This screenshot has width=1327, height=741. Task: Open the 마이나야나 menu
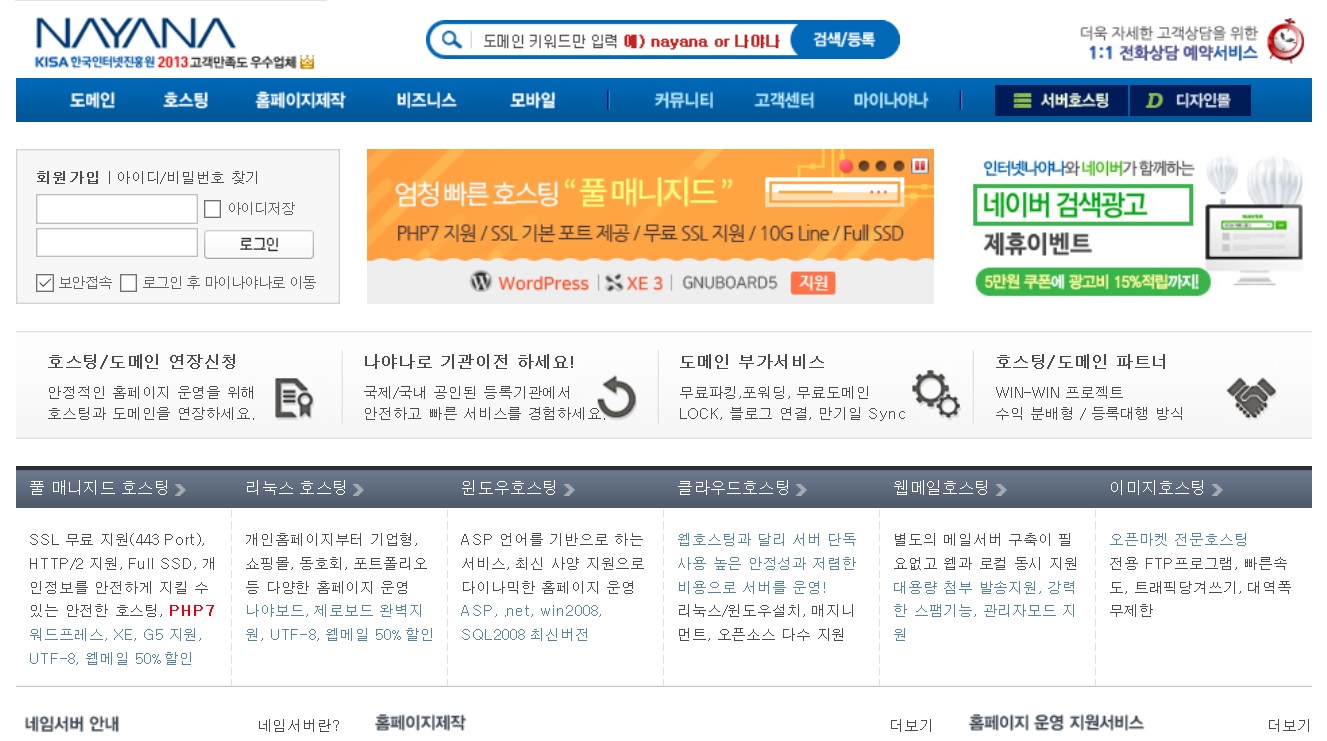(891, 101)
